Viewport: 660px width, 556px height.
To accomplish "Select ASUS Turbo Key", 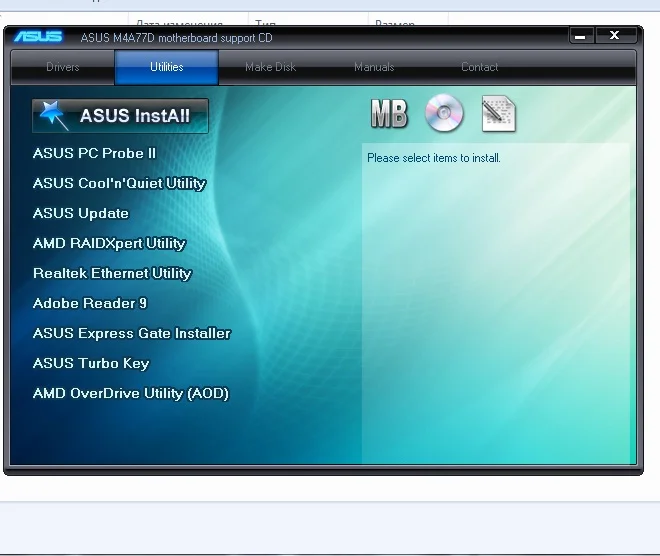I will pos(91,364).
